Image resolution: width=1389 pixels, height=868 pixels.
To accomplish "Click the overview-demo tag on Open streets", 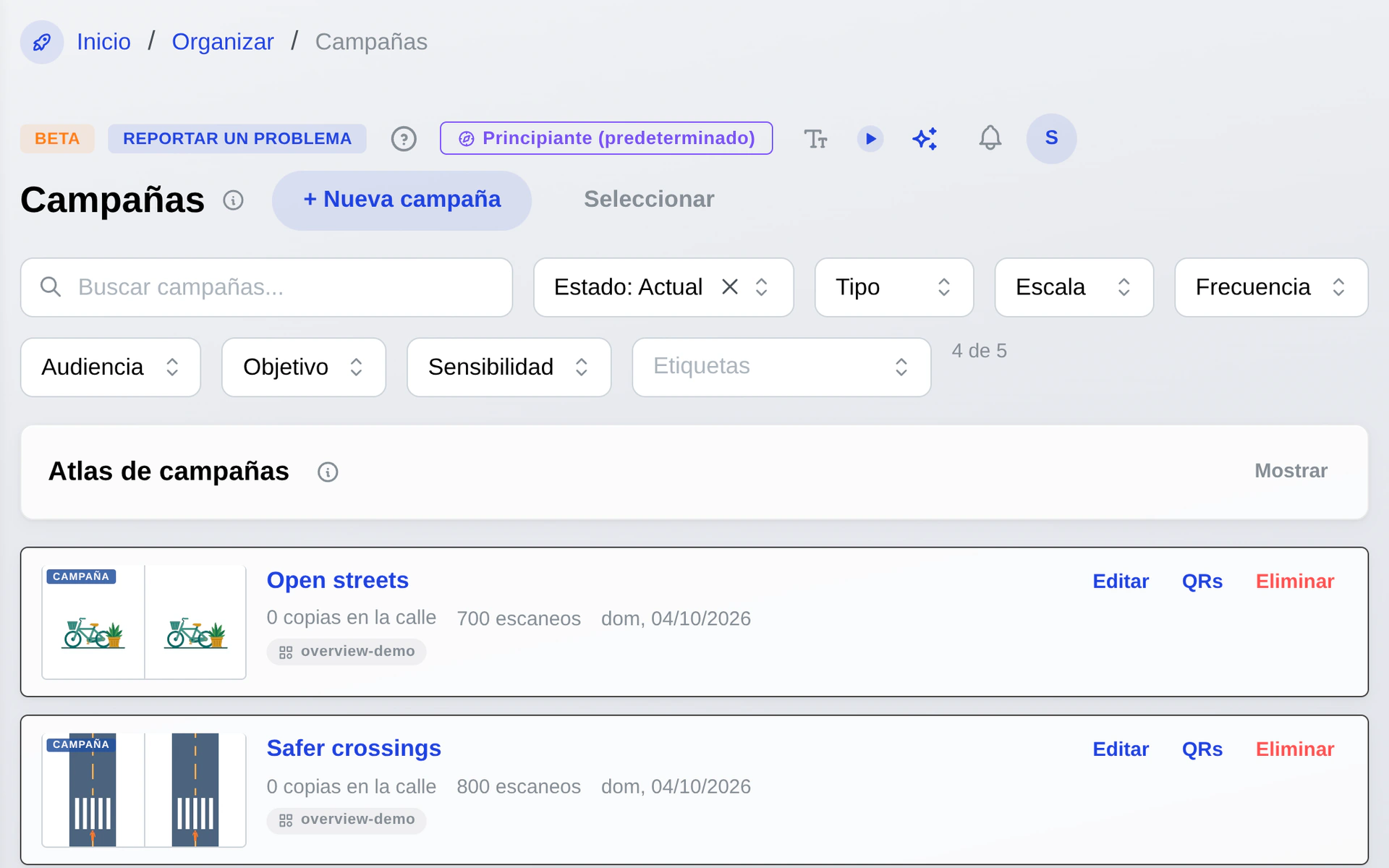I will [x=347, y=652].
